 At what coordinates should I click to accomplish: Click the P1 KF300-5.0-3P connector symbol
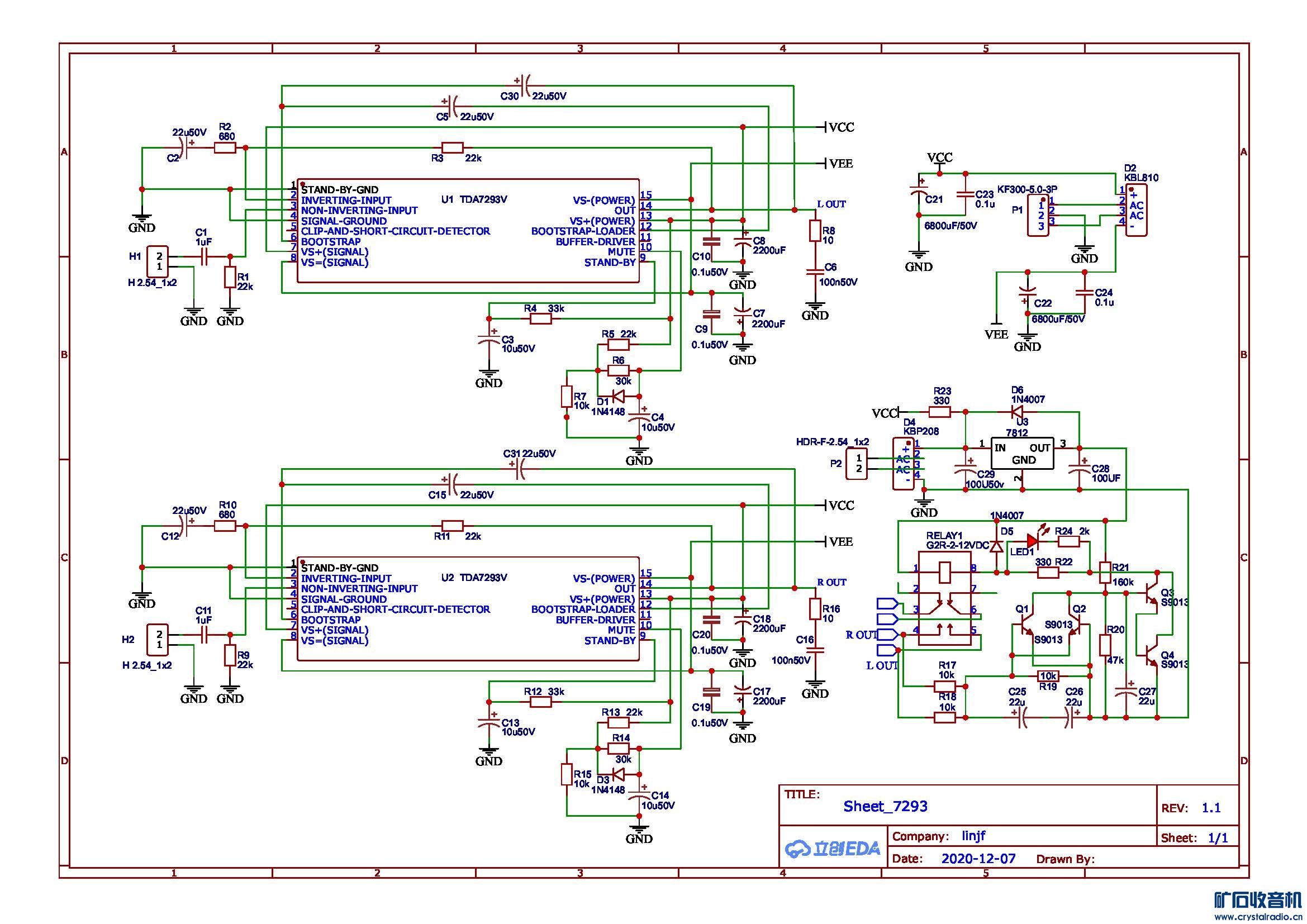[x=1038, y=216]
